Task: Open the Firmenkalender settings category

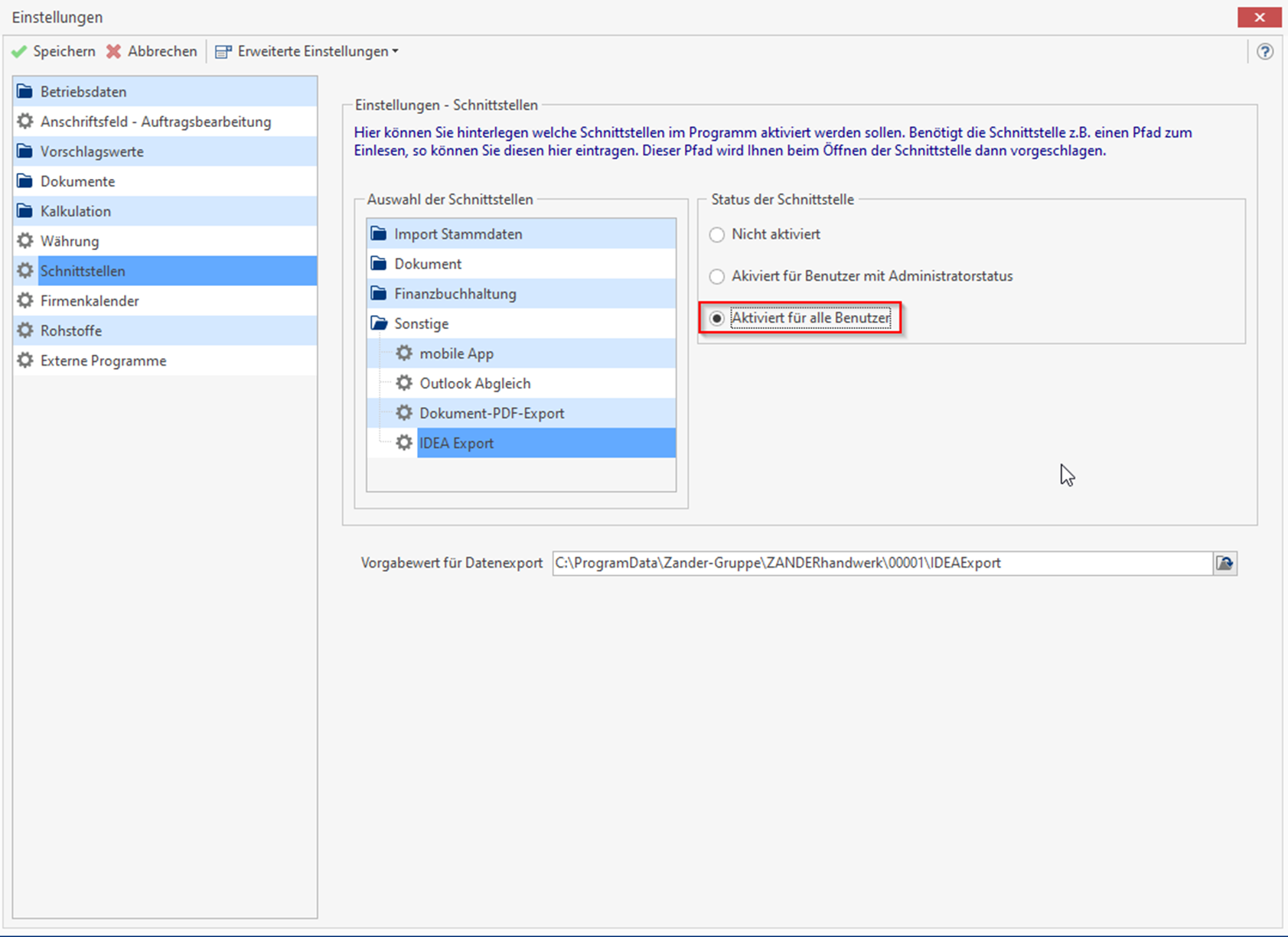Action: coord(90,301)
